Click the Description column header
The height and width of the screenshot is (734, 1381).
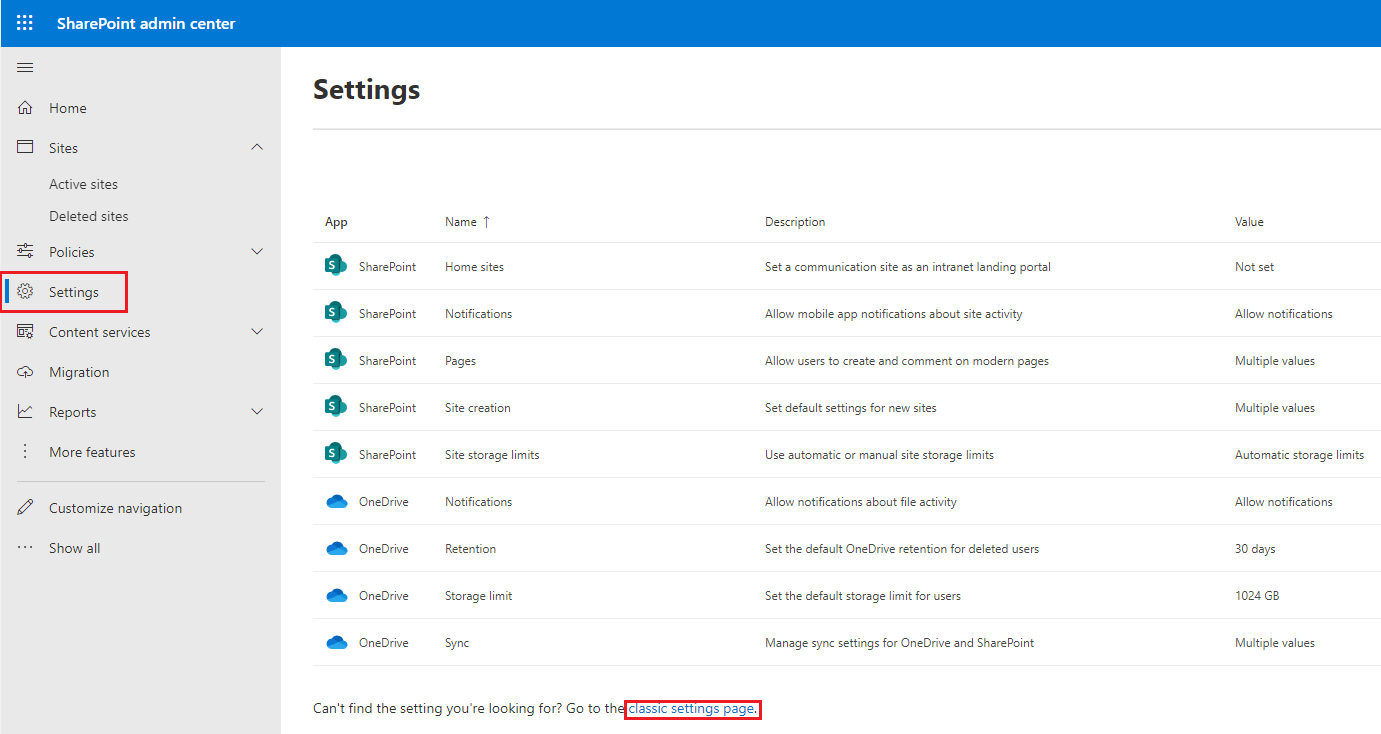795,222
